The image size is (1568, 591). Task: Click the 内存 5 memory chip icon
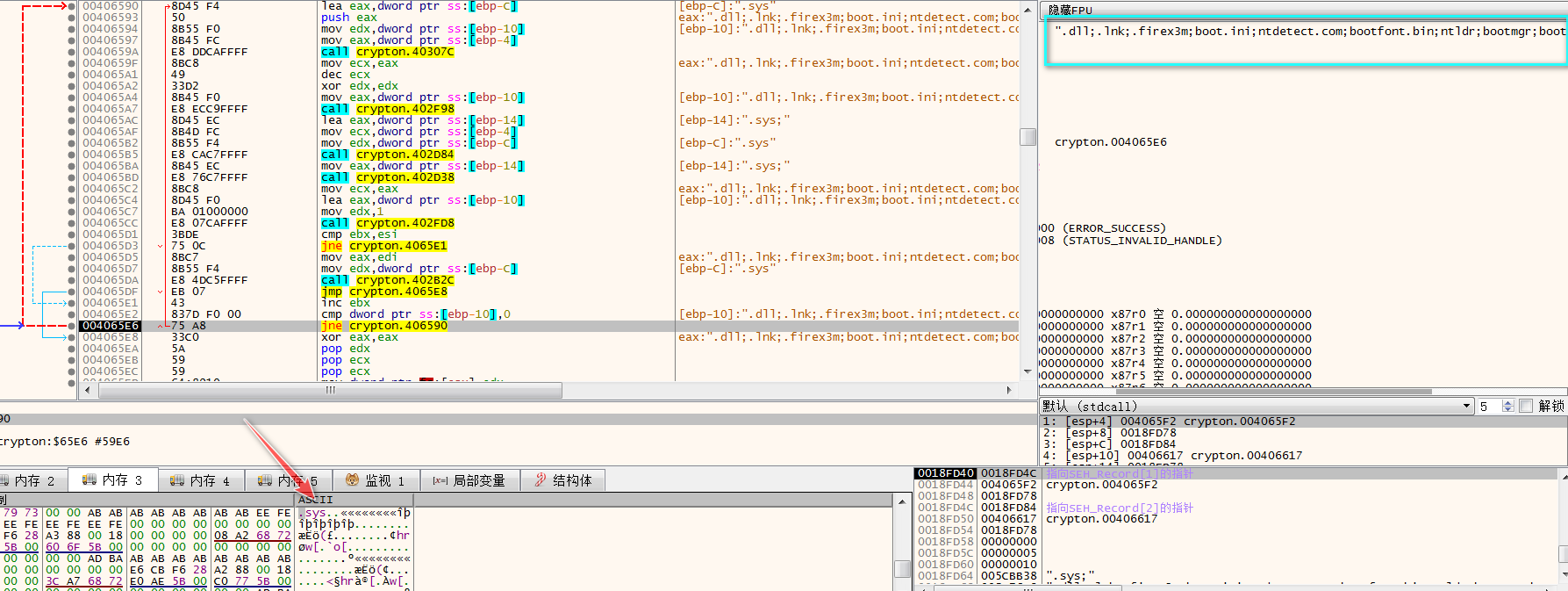pyautogui.click(x=265, y=480)
